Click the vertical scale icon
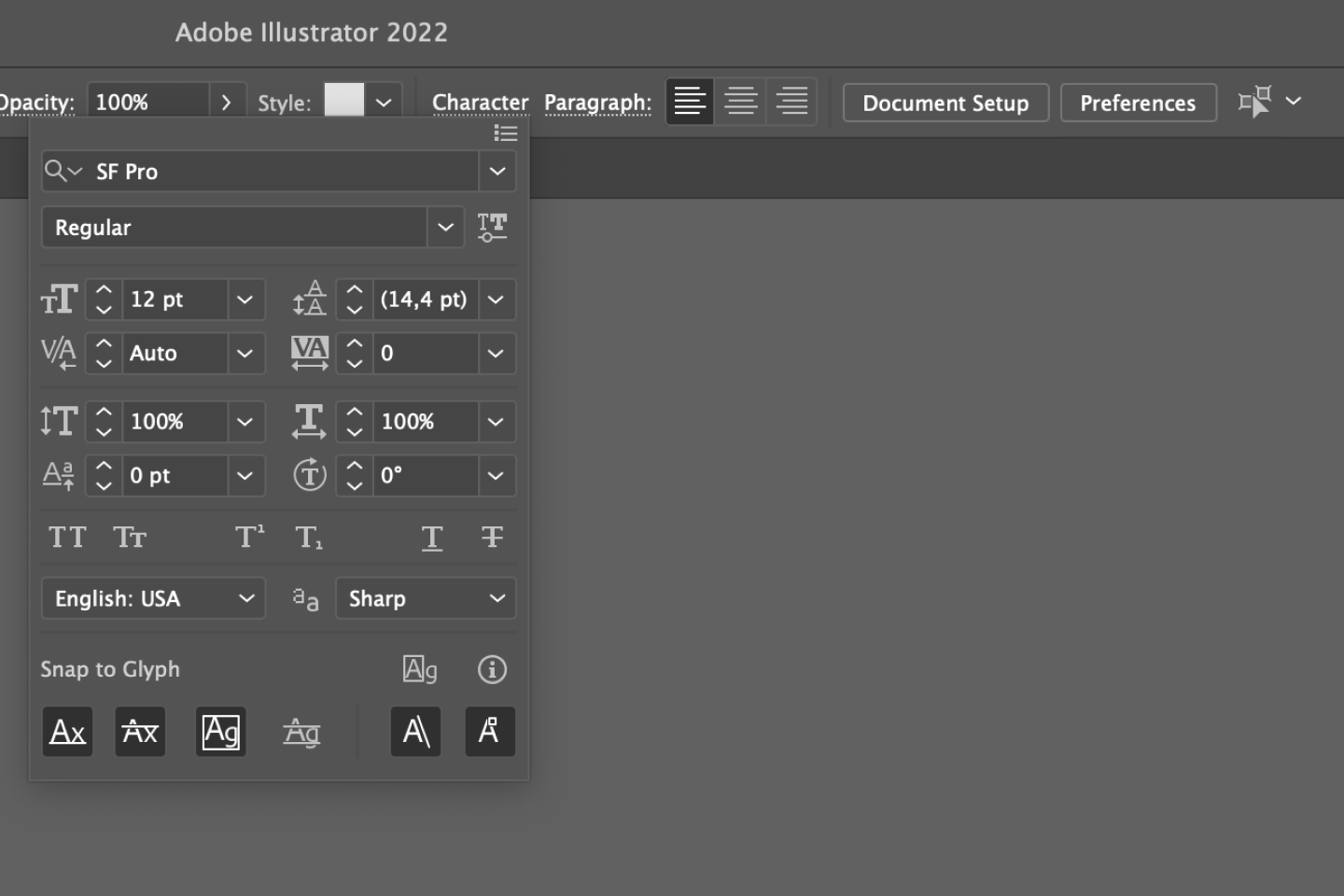1344x896 pixels. 59,421
